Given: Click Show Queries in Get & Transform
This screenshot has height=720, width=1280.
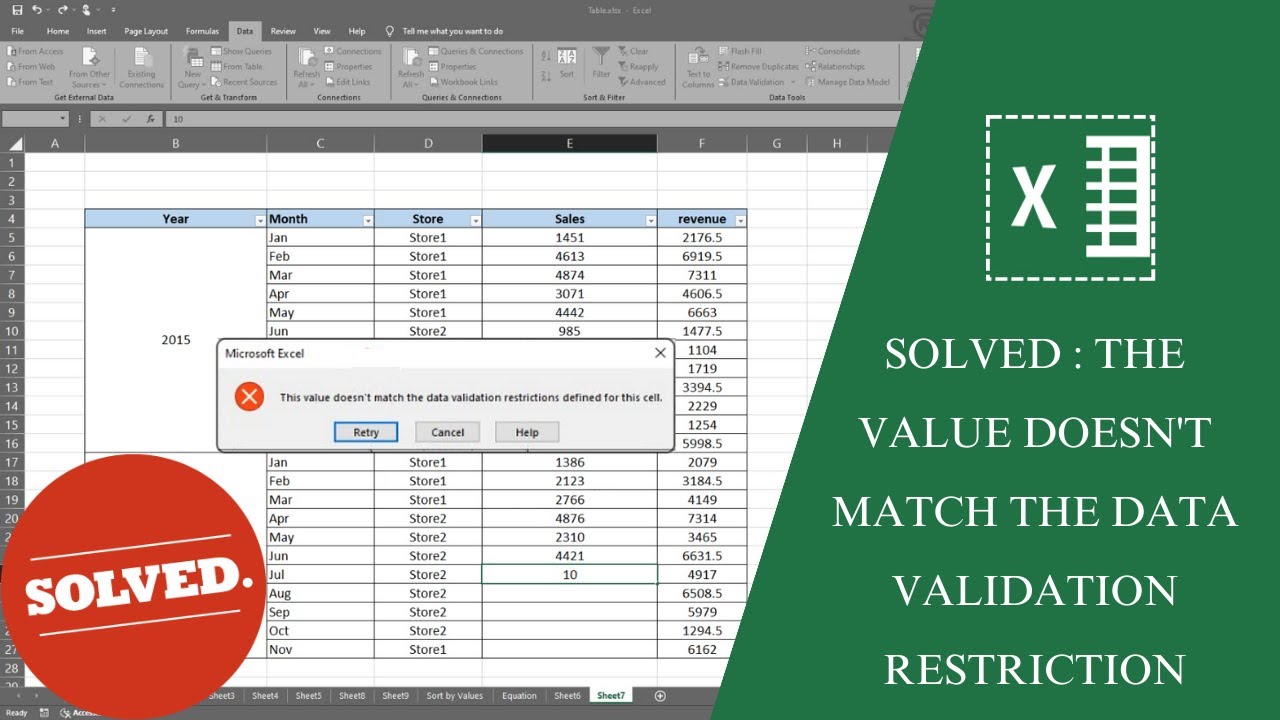Looking at the screenshot, I should tap(241, 51).
